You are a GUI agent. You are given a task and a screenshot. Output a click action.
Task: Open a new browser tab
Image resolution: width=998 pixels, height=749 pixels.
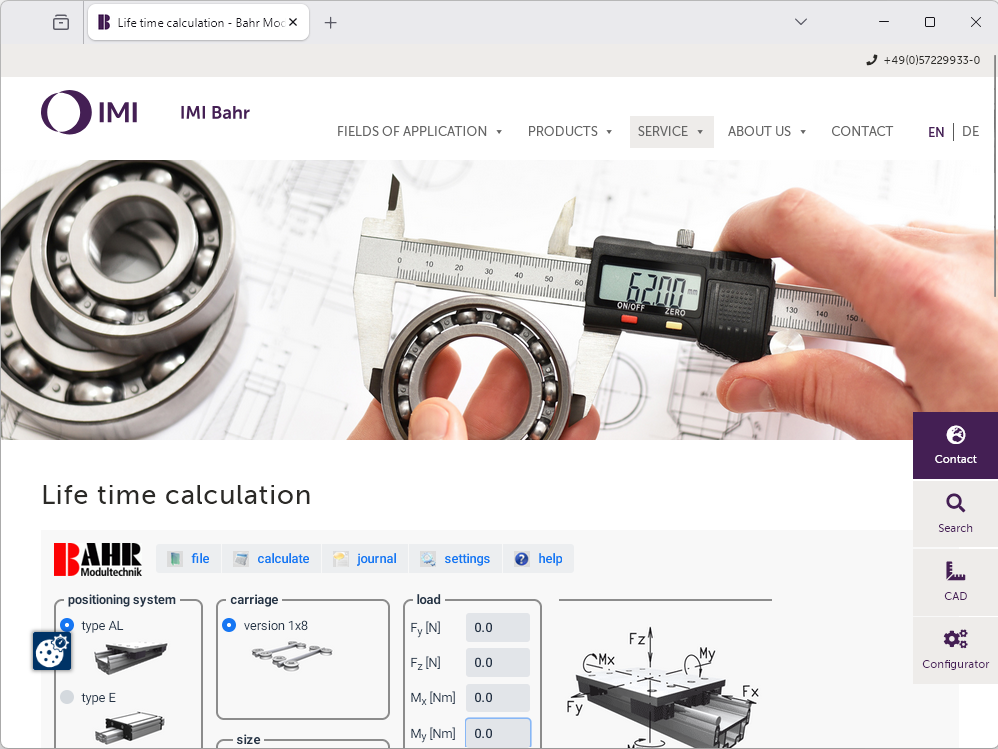[x=331, y=22]
